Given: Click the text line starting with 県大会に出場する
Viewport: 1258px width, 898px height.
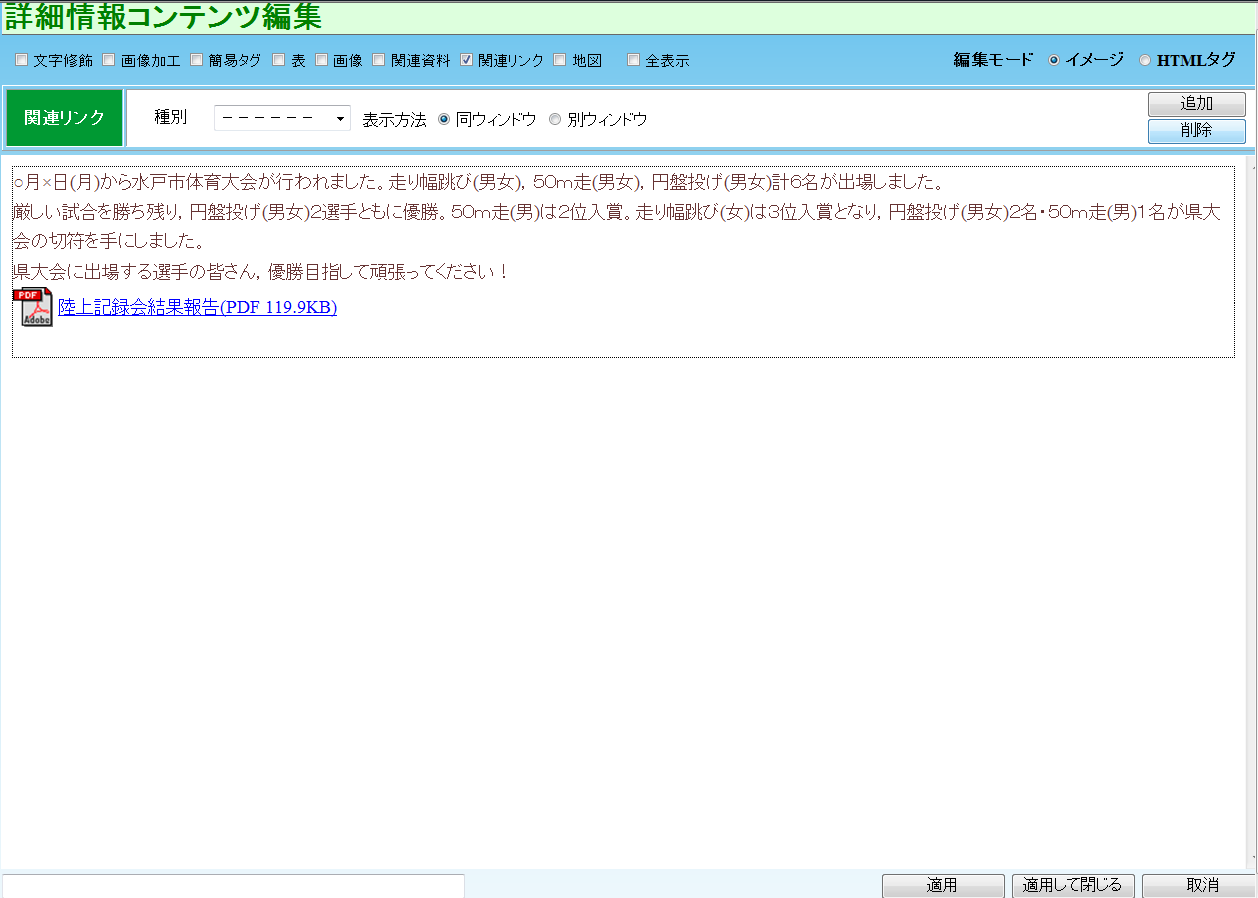Looking at the screenshot, I should pyautogui.click(x=262, y=271).
